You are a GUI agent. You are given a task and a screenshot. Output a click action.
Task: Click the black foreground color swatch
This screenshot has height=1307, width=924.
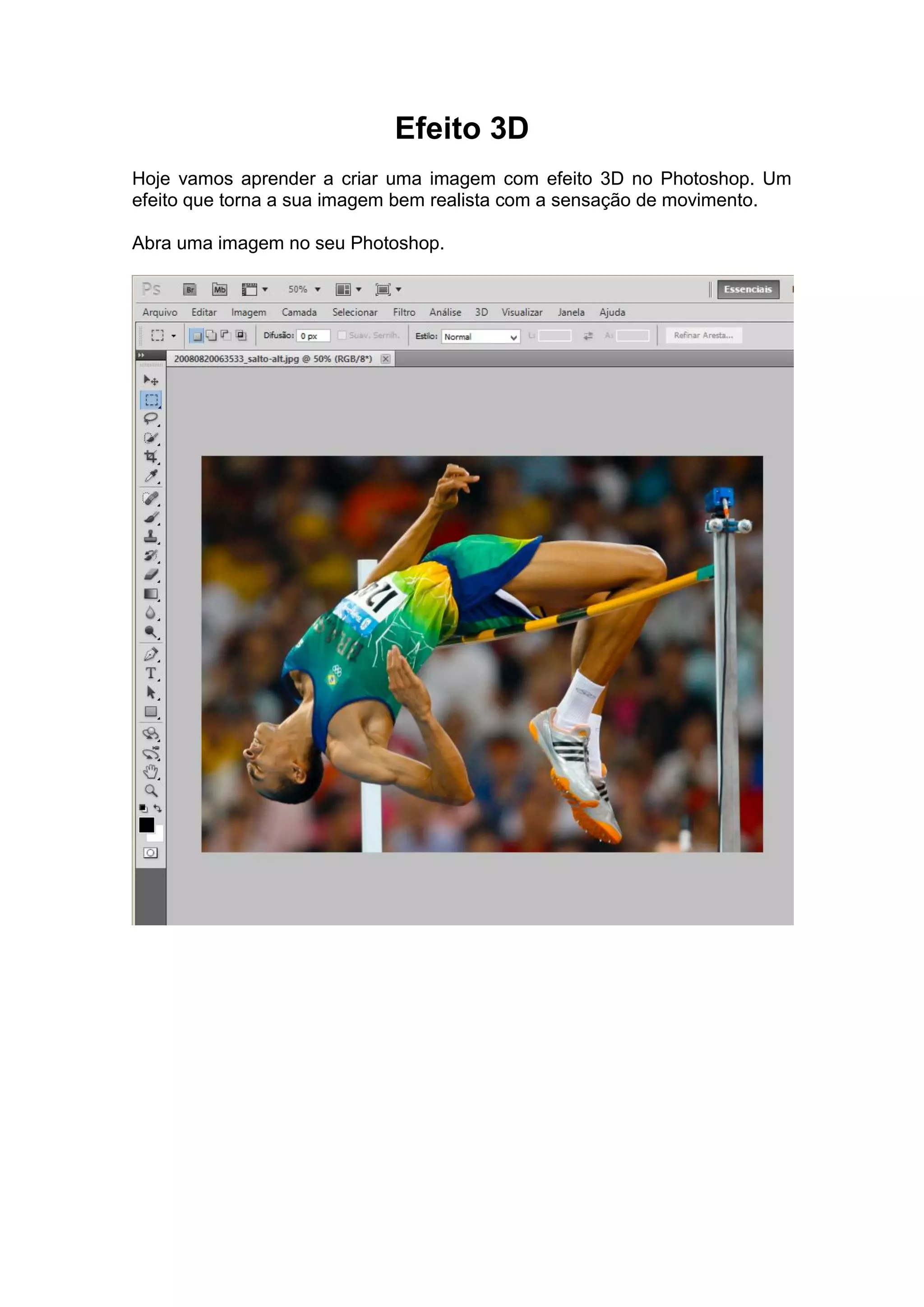pos(146,825)
